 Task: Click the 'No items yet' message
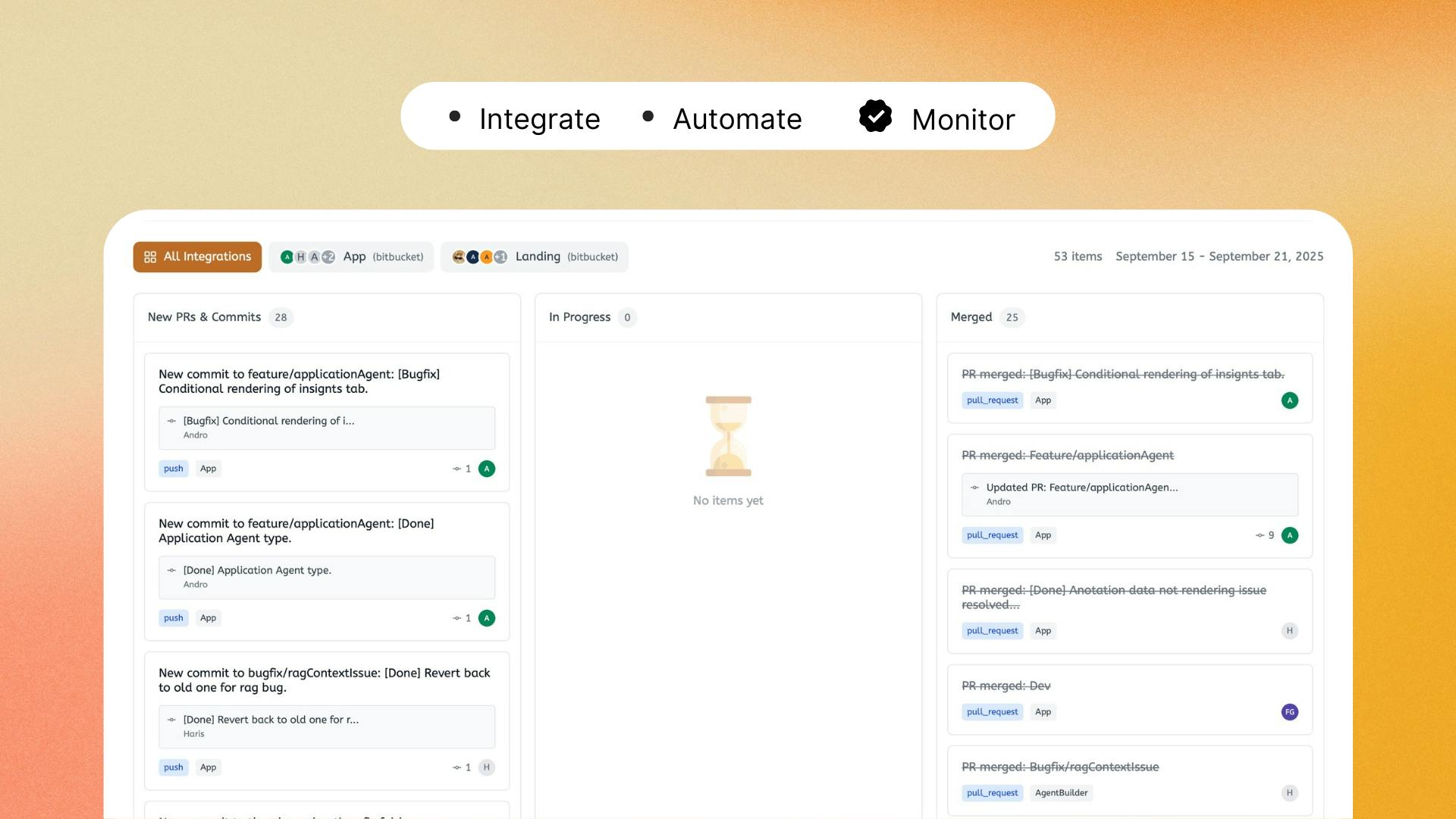728,500
